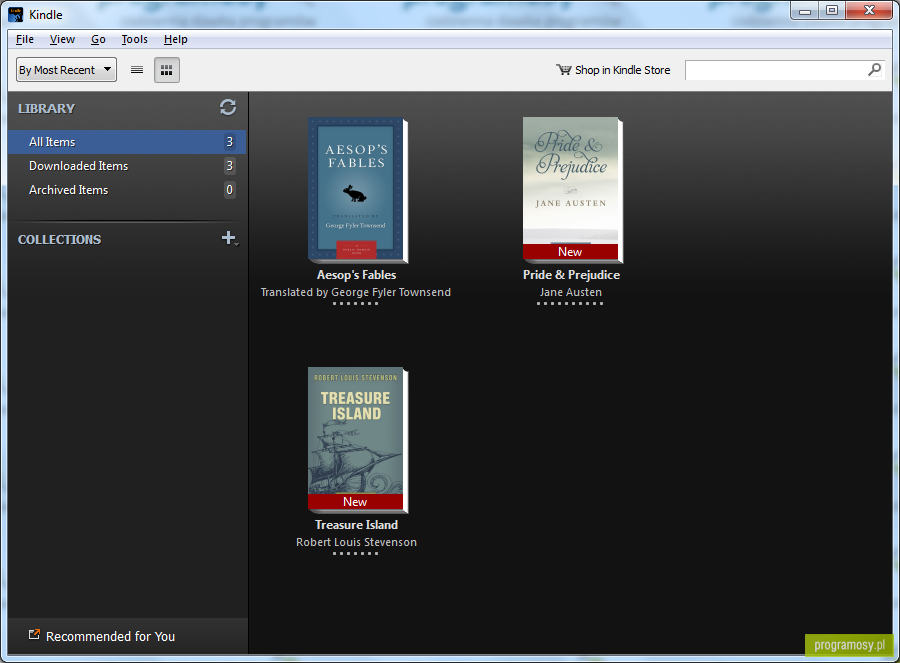
Task: Switch to list view layout
Action: 137,70
